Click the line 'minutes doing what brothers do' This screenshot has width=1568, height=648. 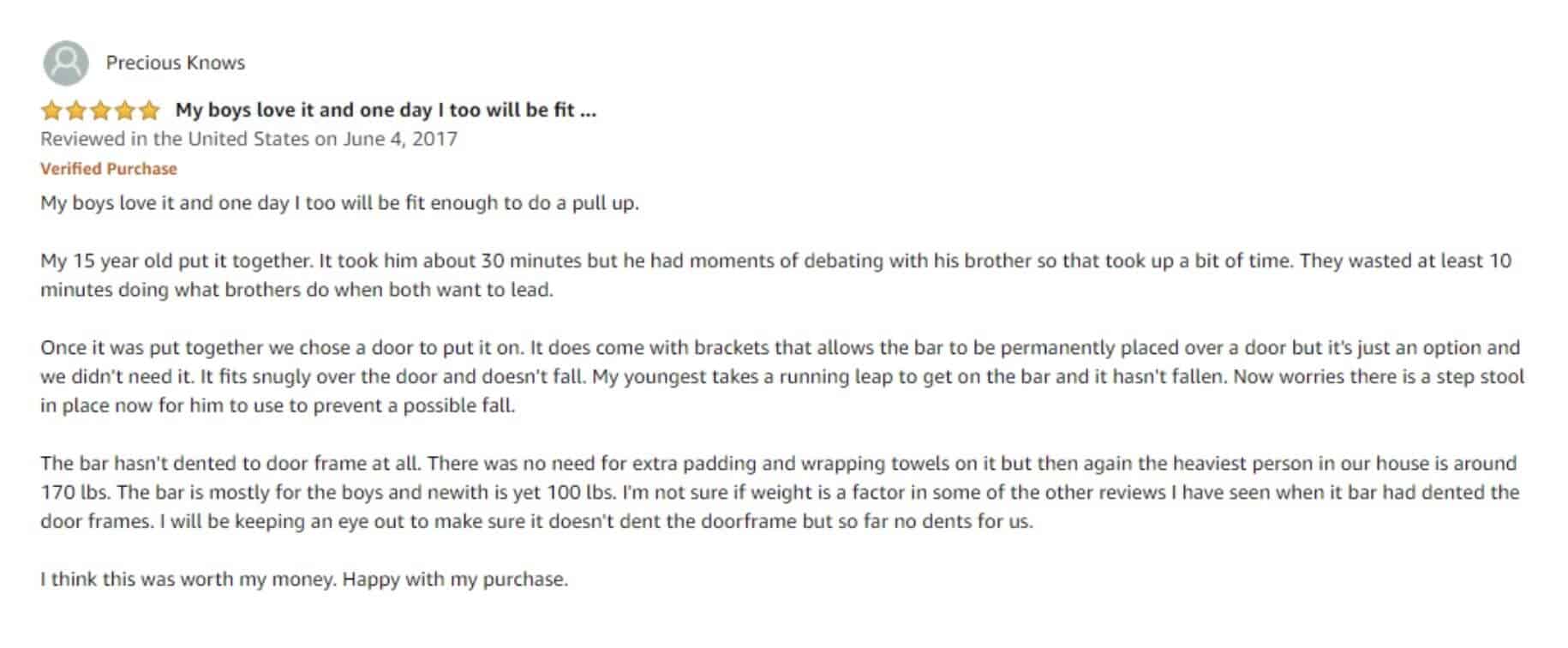pos(296,290)
